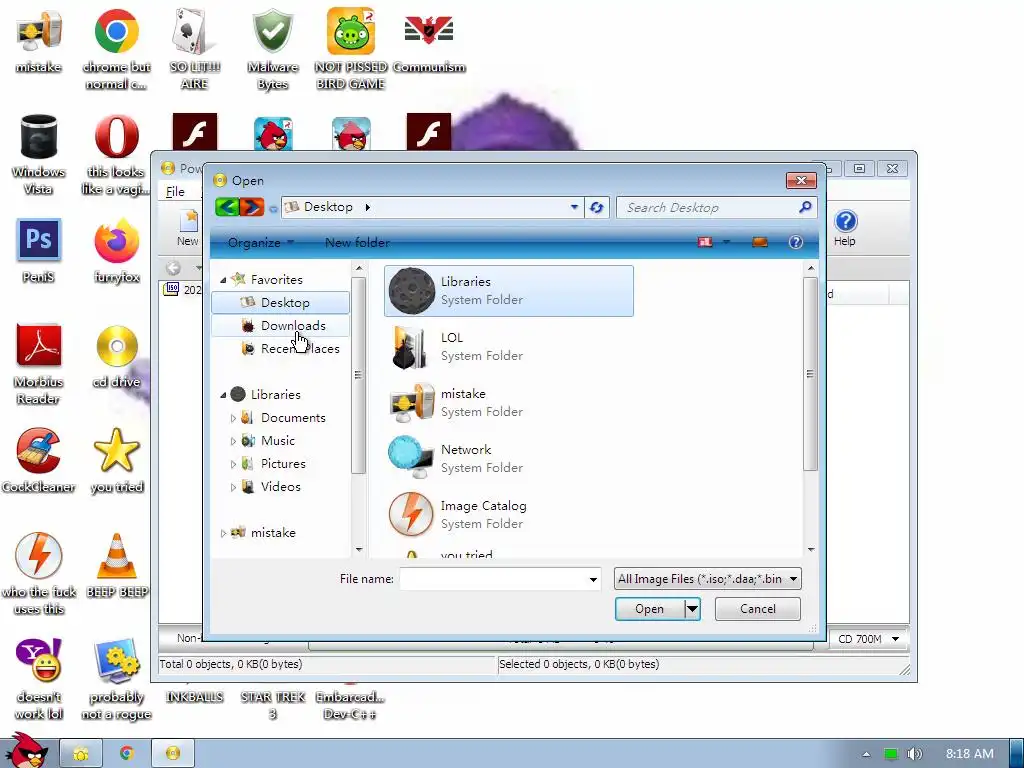Click the Open button

pyautogui.click(x=650, y=609)
